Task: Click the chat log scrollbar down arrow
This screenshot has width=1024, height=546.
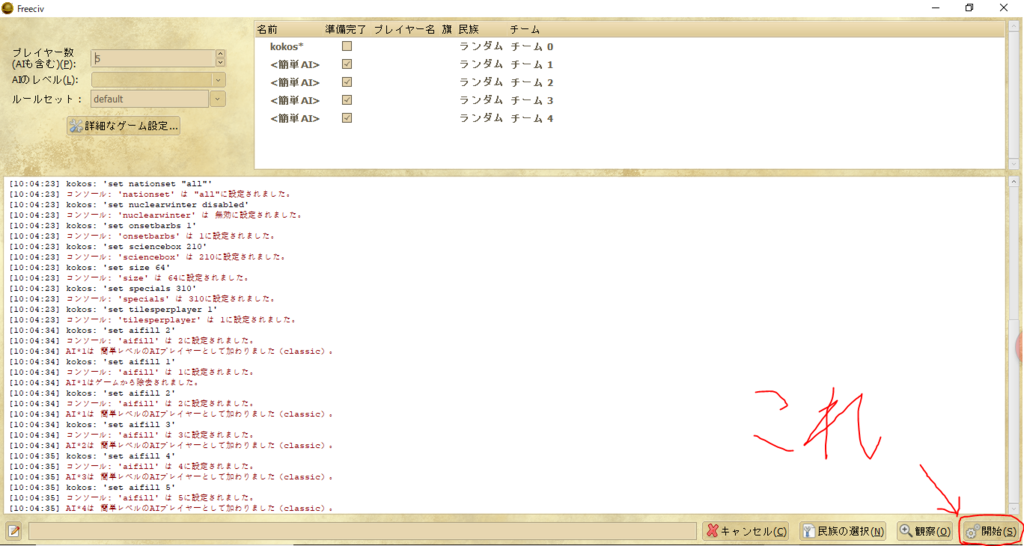Action: pyautogui.click(x=1013, y=508)
